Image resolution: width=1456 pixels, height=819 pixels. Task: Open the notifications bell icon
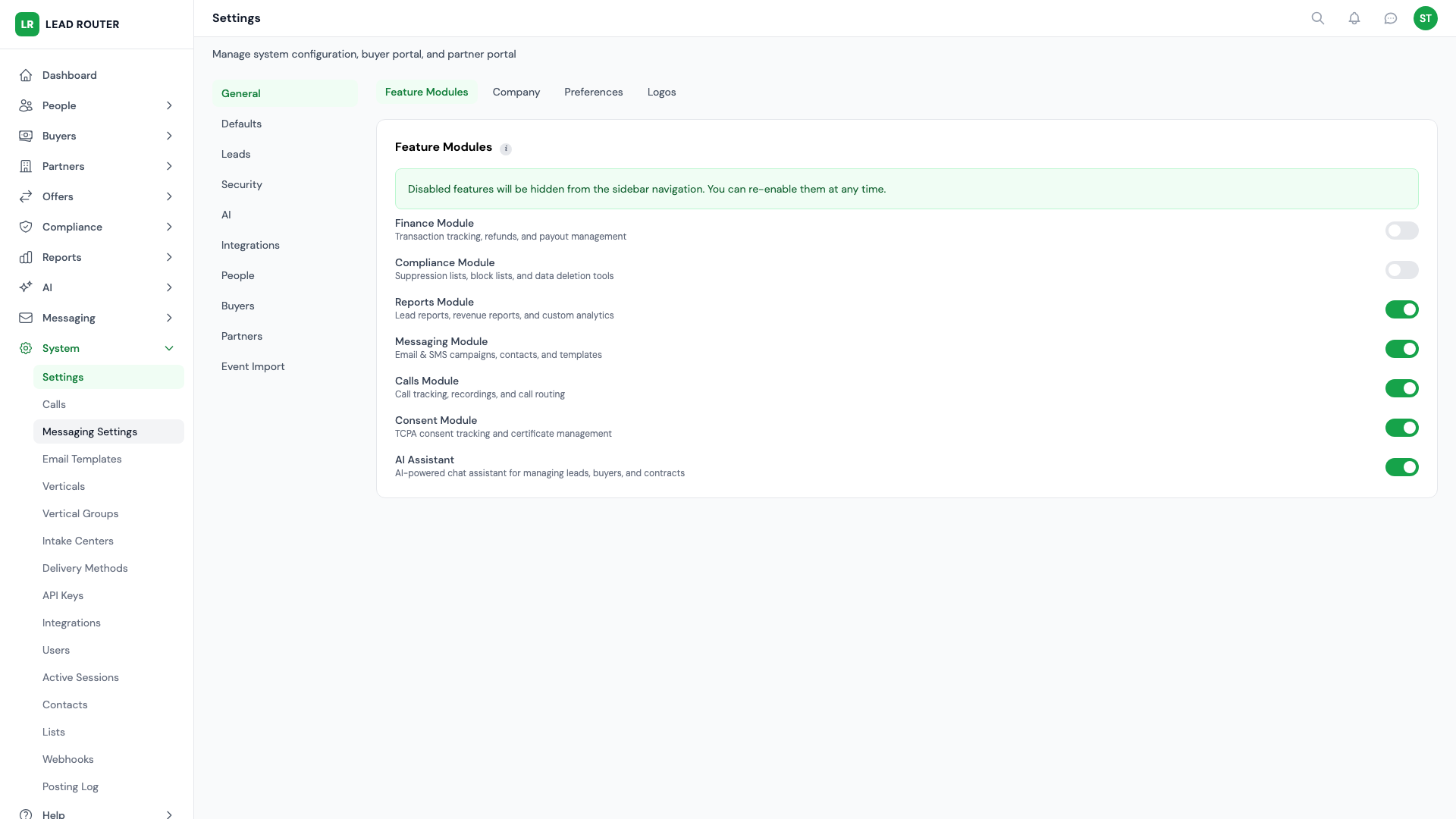pos(1354,18)
